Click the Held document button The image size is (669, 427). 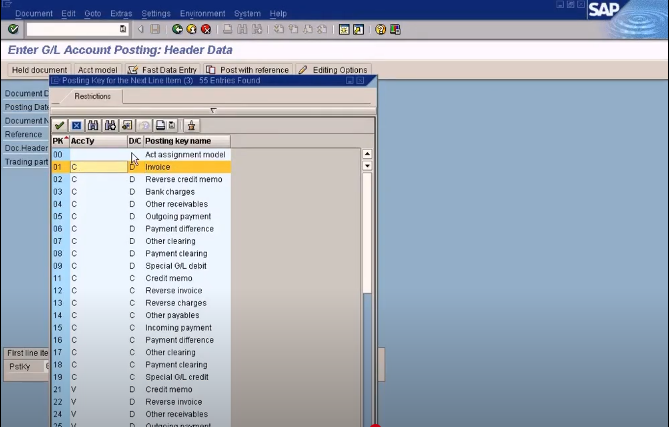pos(39,70)
